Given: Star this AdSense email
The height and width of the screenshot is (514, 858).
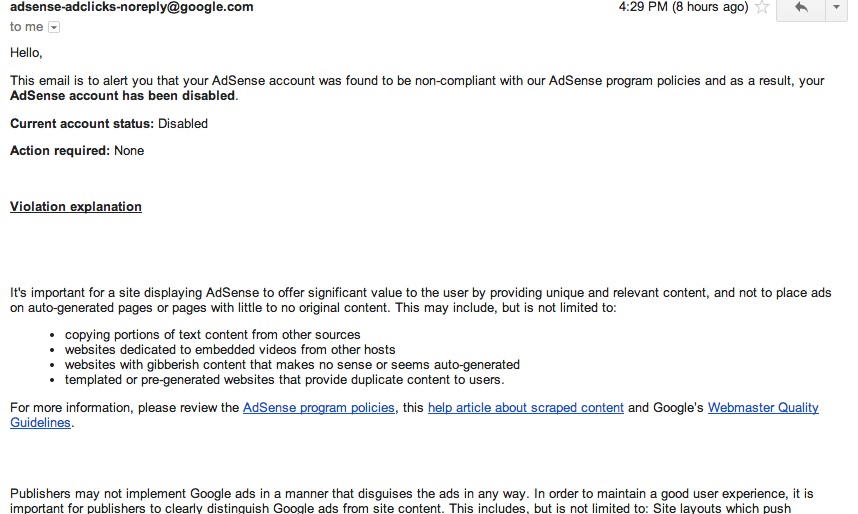Looking at the screenshot, I should coord(763,7).
